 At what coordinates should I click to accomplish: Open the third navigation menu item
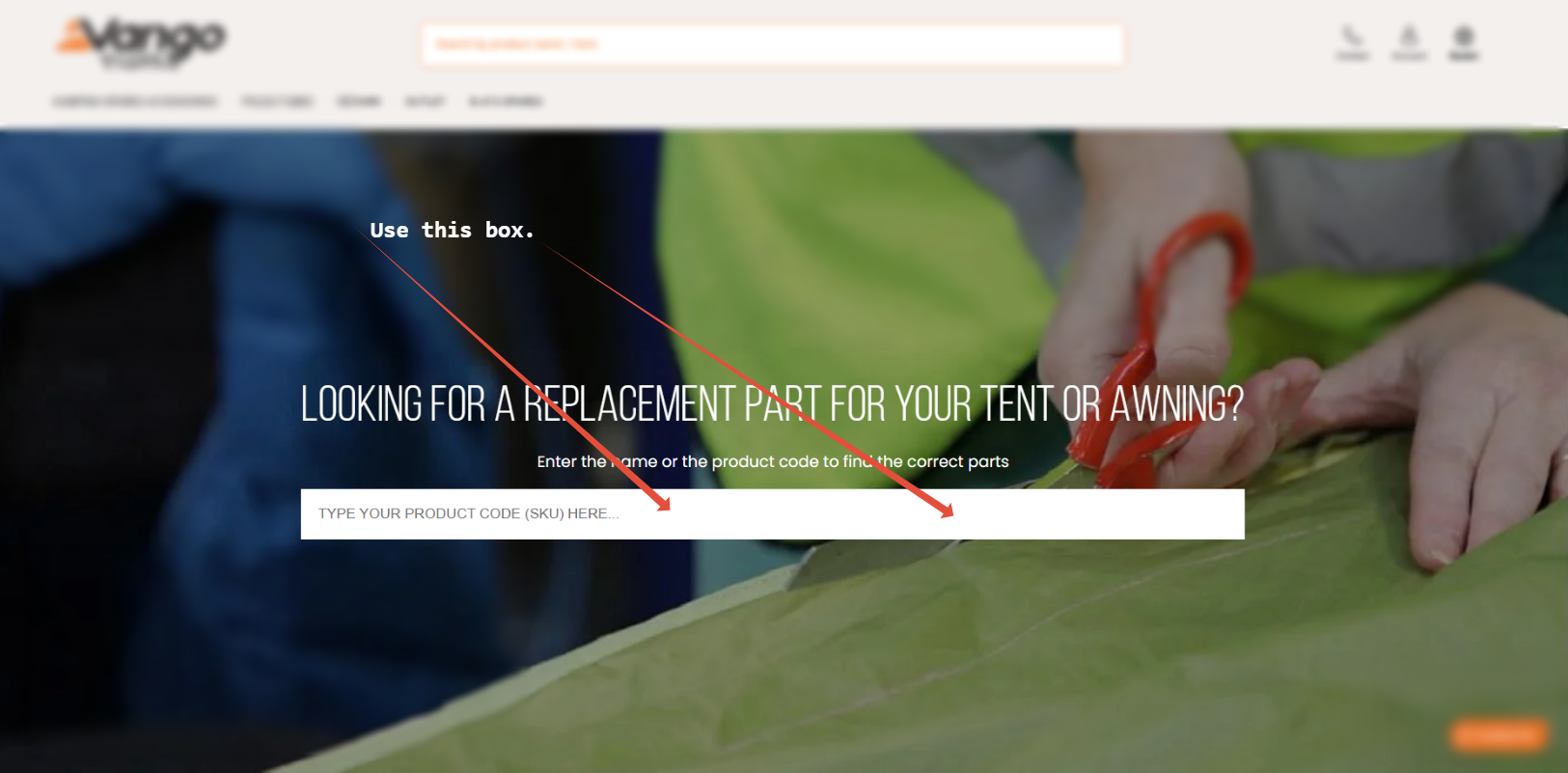tap(359, 101)
